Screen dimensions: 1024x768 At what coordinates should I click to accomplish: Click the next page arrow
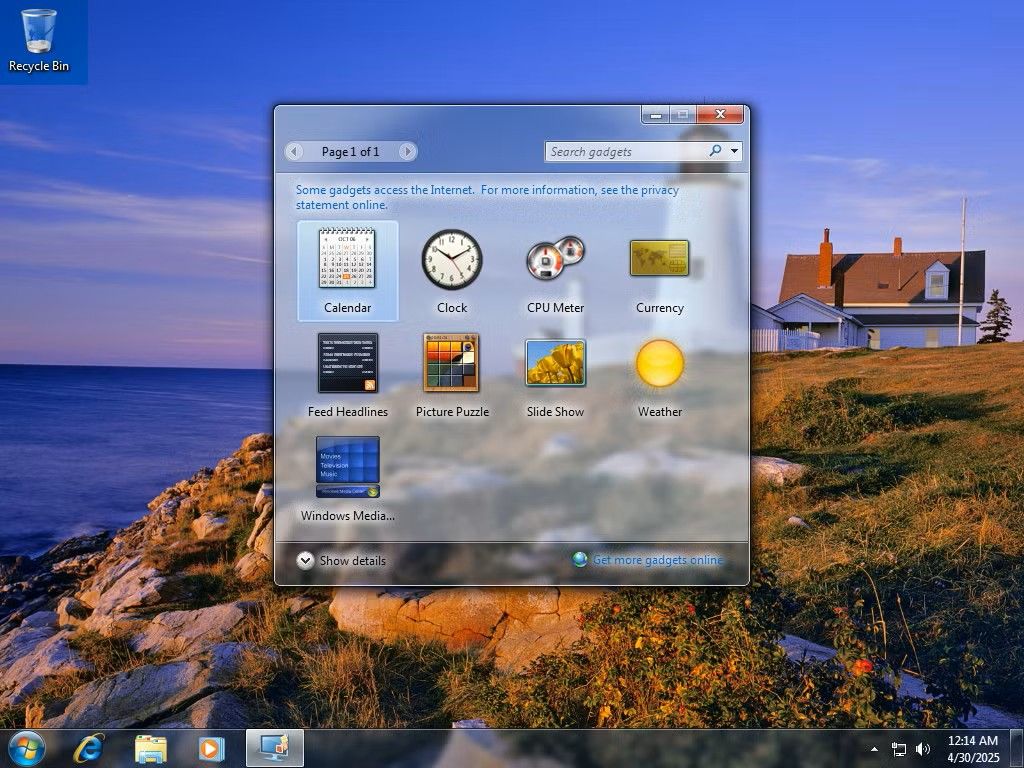[408, 151]
